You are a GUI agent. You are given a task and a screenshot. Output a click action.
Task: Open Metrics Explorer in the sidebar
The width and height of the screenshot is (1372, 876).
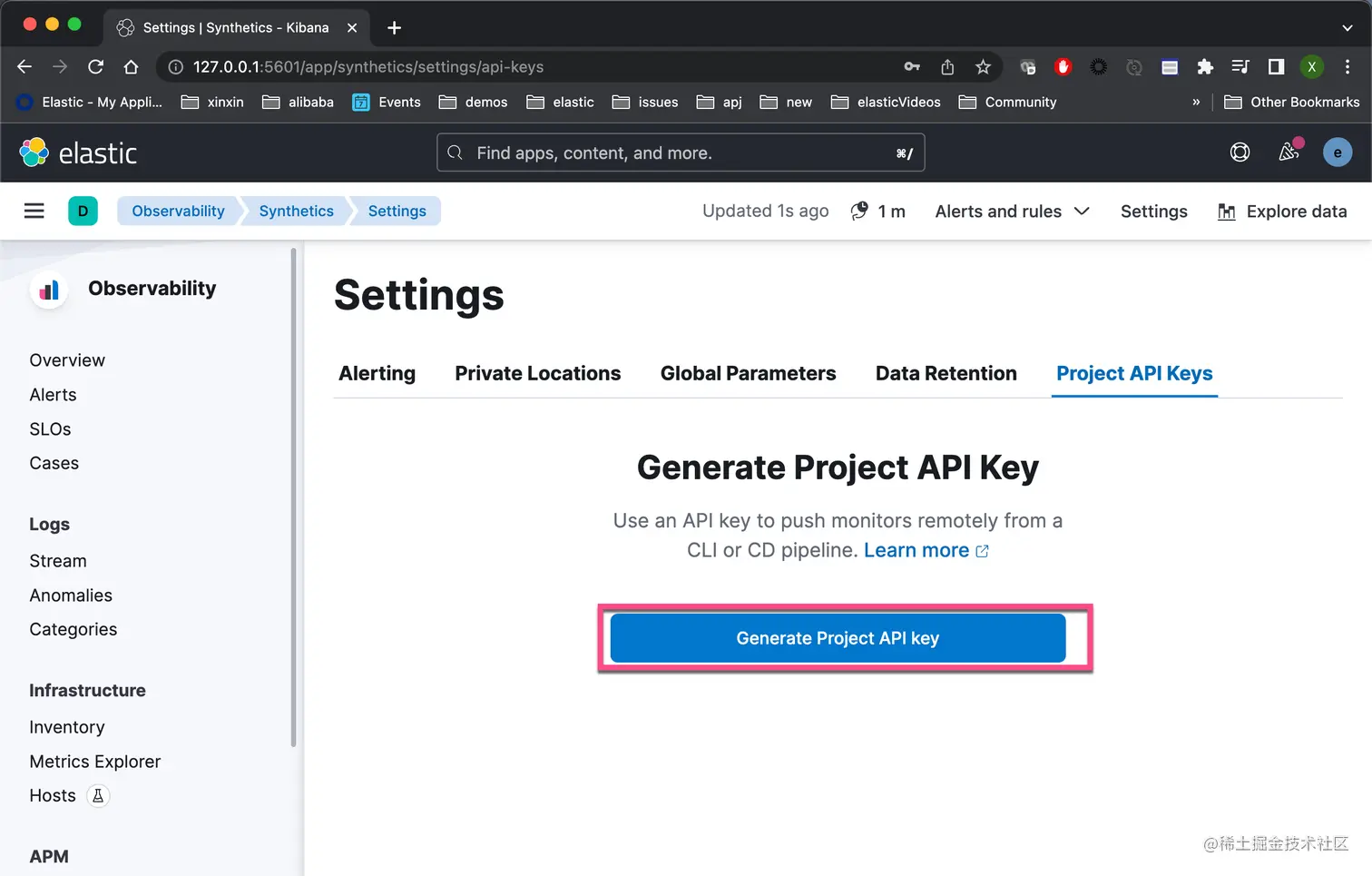tap(94, 762)
